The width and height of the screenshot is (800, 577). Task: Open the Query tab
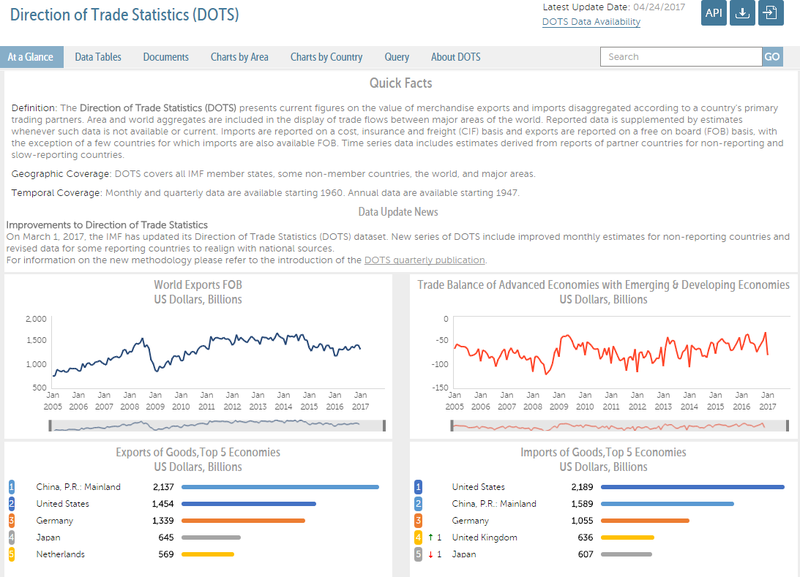coord(396,57)
